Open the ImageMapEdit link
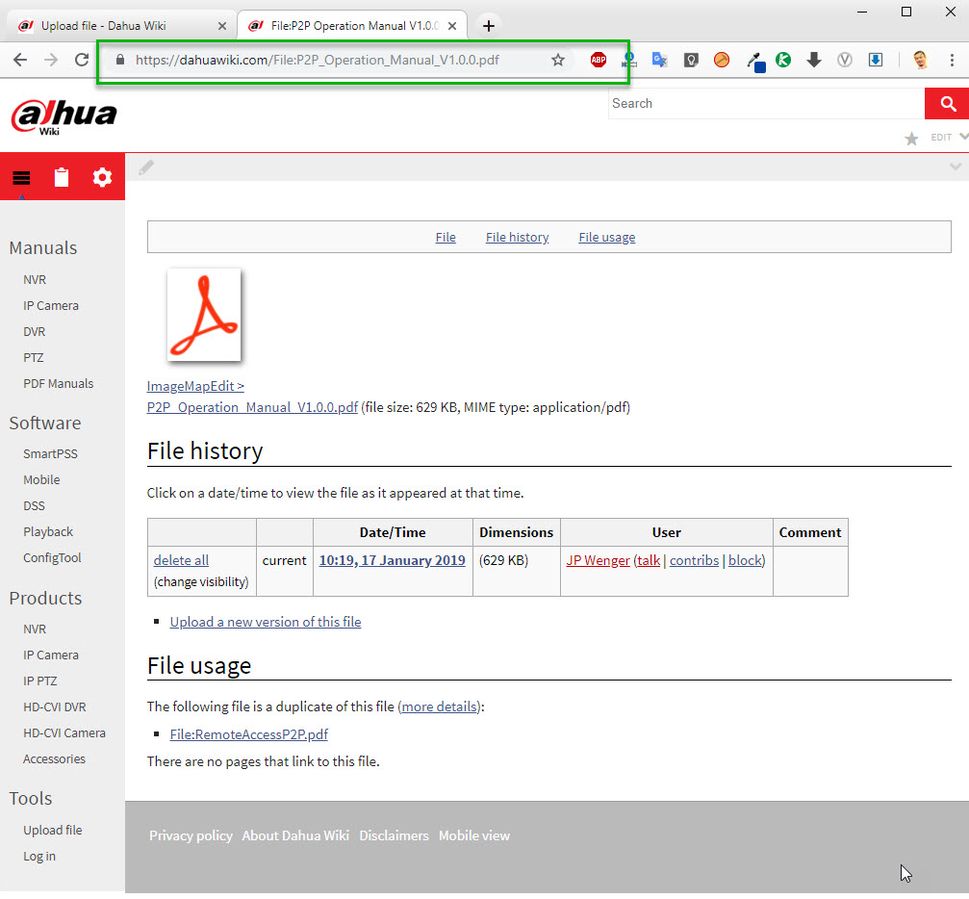969x899 pixels. [x=195, y=386]
